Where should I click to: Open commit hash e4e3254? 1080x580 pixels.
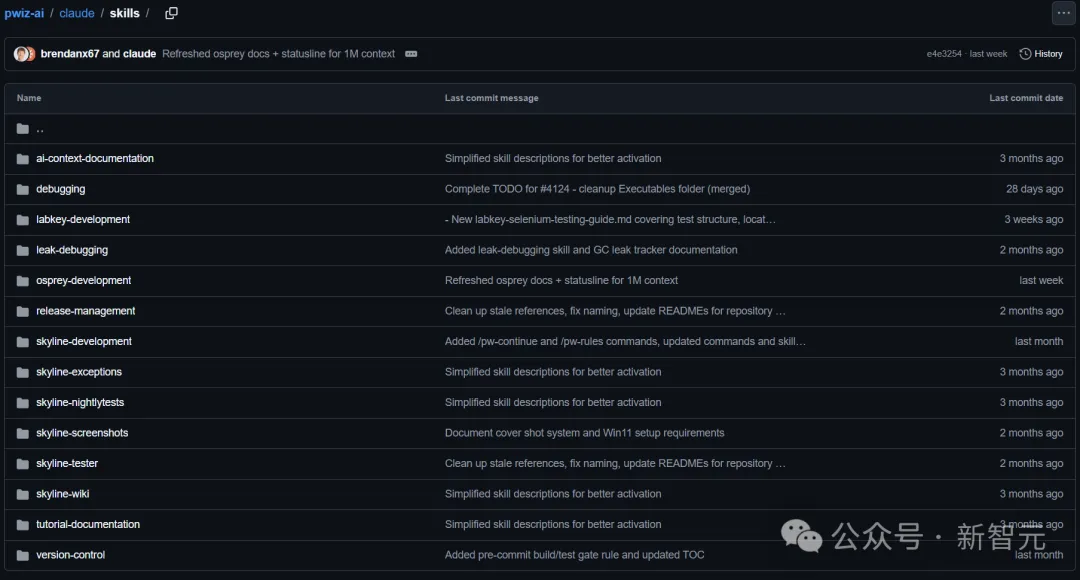coord(944,54)
